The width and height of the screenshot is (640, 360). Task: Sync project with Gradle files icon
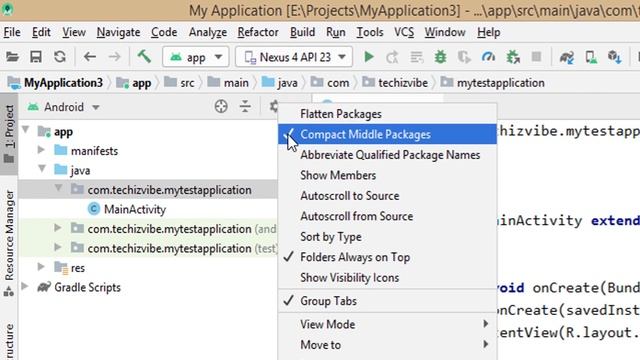(567, 57)
